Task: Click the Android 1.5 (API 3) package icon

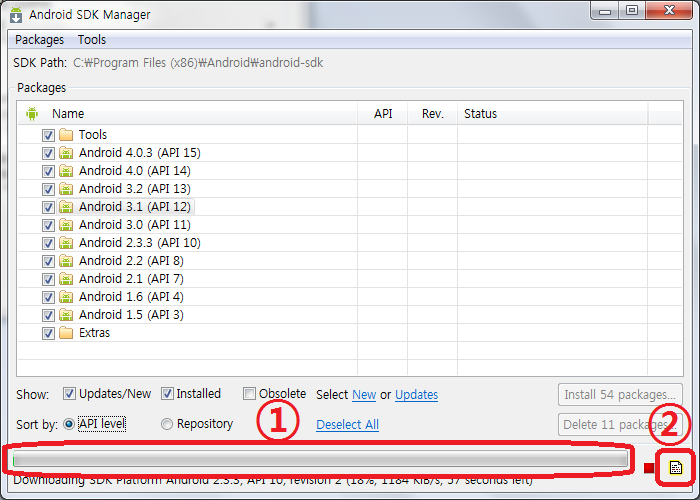Action: tap(66, 315)
